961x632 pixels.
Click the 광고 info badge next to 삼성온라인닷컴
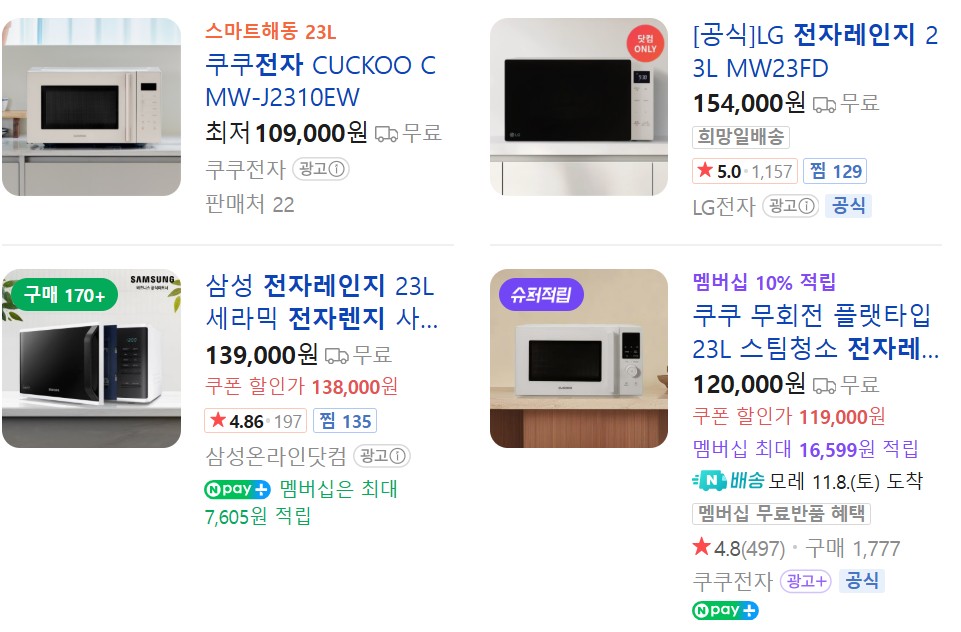tap(381, 456)
